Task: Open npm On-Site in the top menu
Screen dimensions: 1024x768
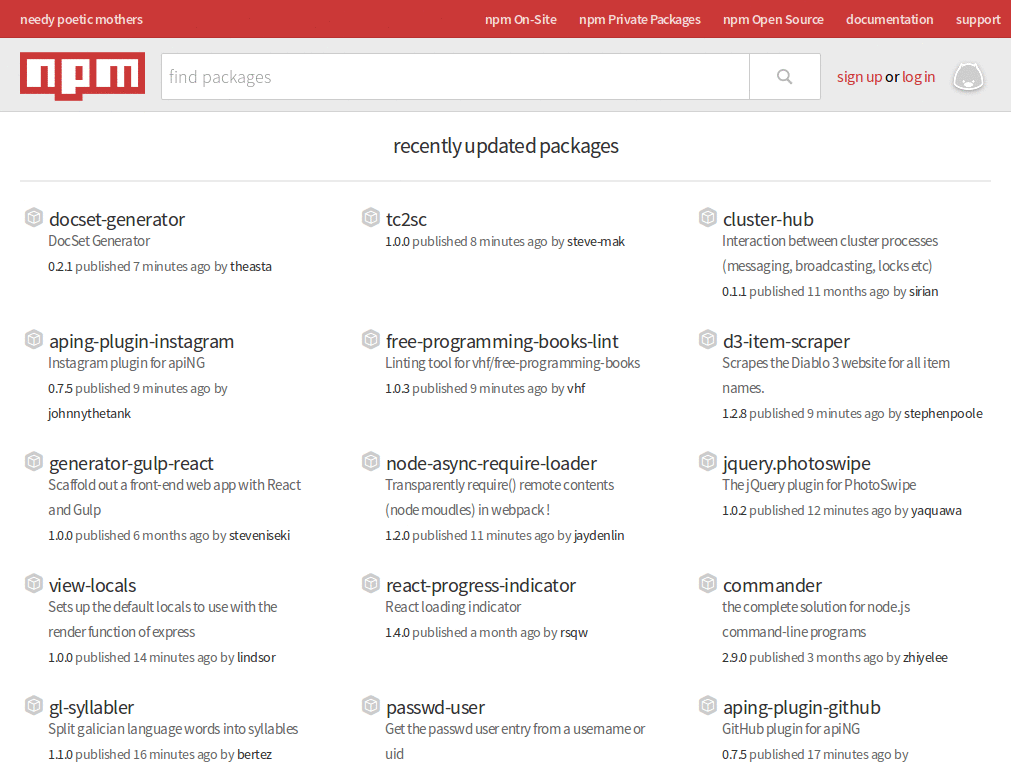Action: 520,20
